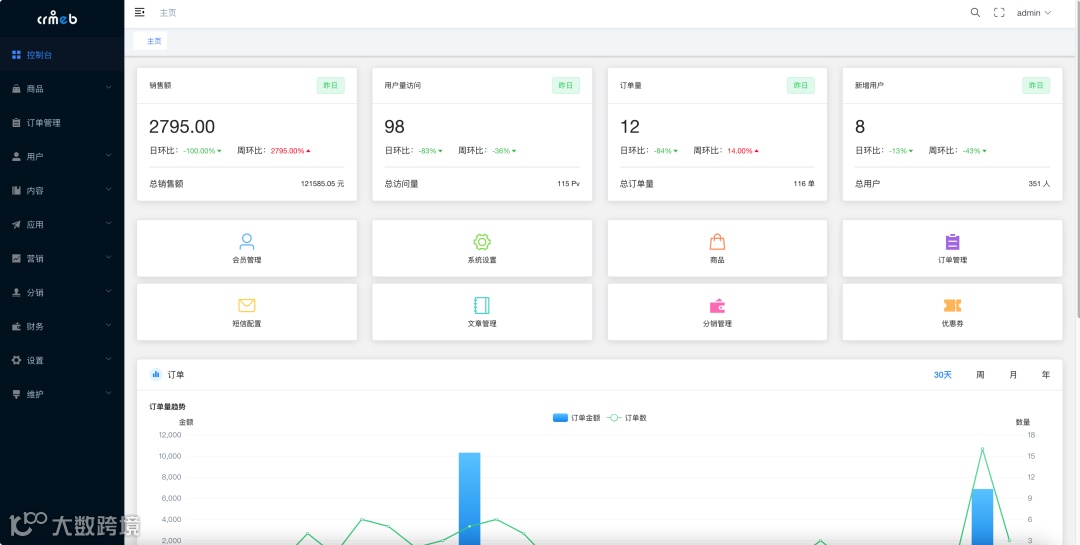Toggle fullscreen mode icon
The image size is (1080, 545).
999,12
